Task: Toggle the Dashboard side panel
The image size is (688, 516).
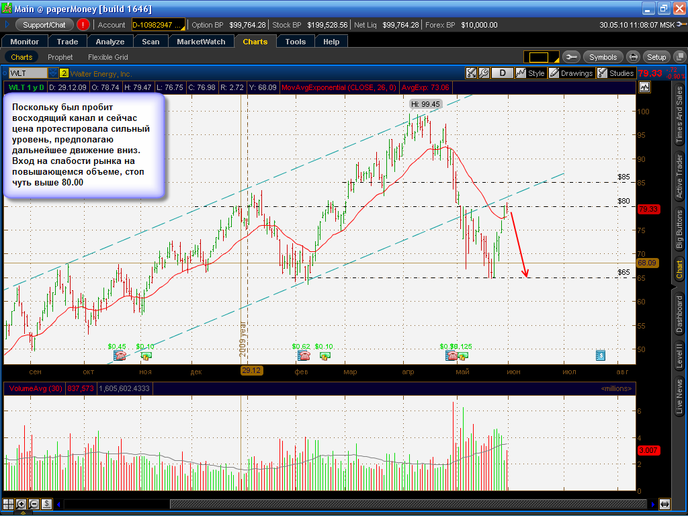Action: [679, 313]
